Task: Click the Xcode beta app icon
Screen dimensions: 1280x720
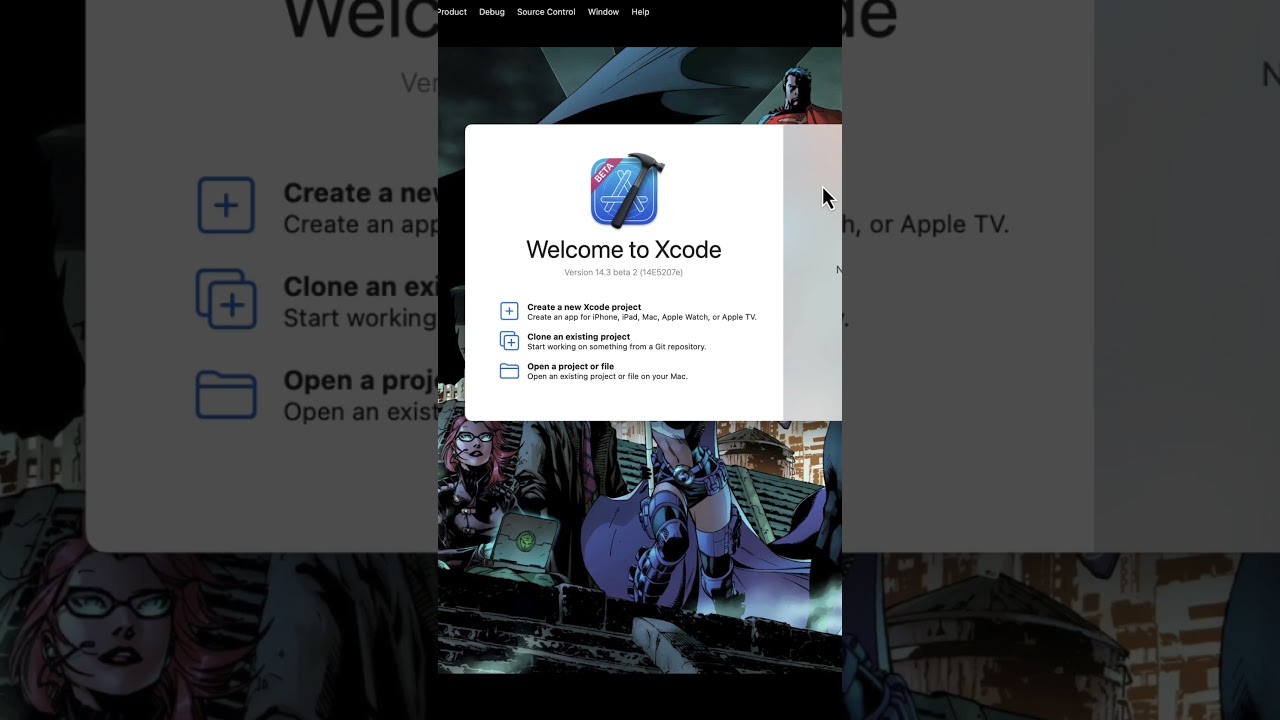Action: tap(626, 190)
